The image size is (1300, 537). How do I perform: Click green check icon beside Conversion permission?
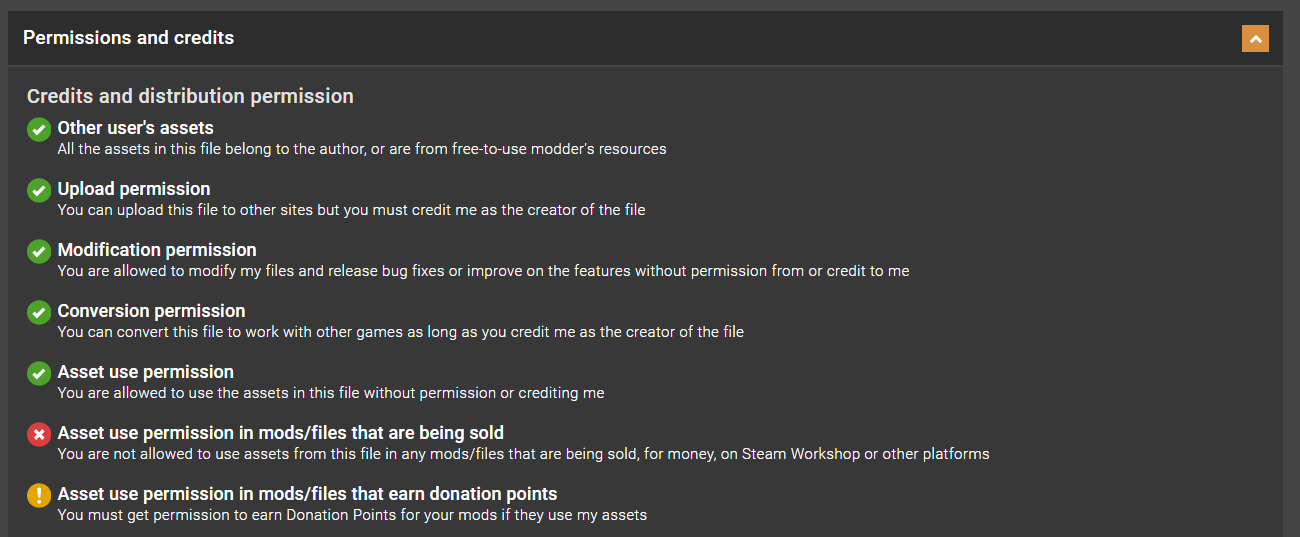click(x=39, y=312)
